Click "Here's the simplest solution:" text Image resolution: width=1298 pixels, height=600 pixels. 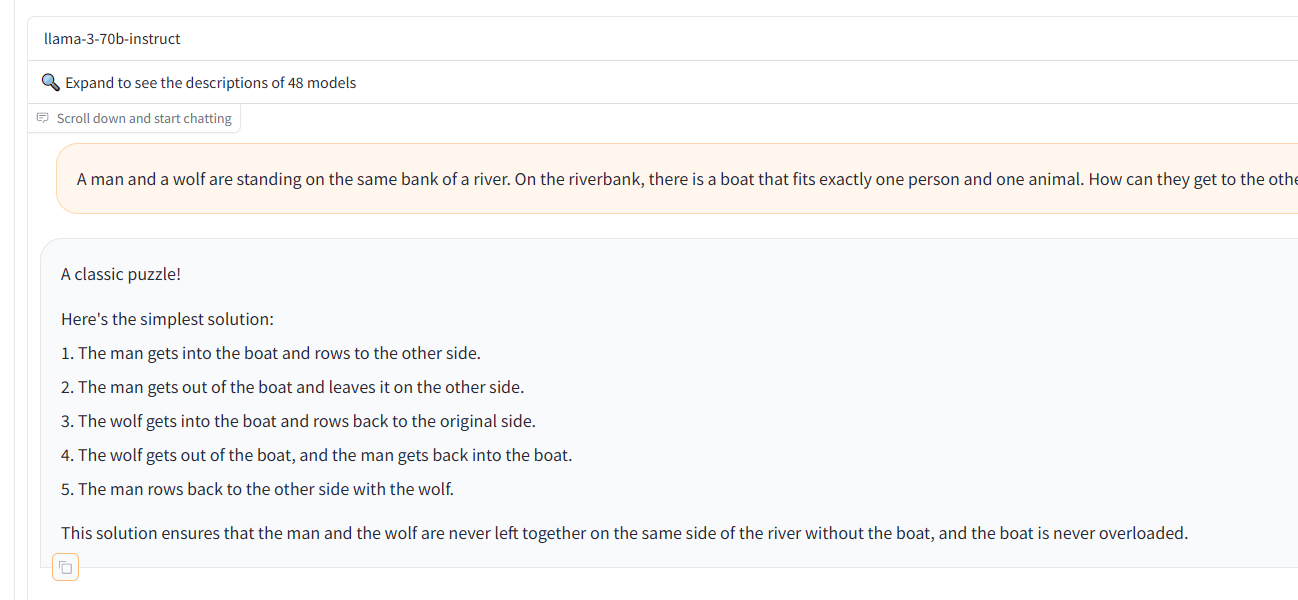pyautogui.click(x=167, y=319)
